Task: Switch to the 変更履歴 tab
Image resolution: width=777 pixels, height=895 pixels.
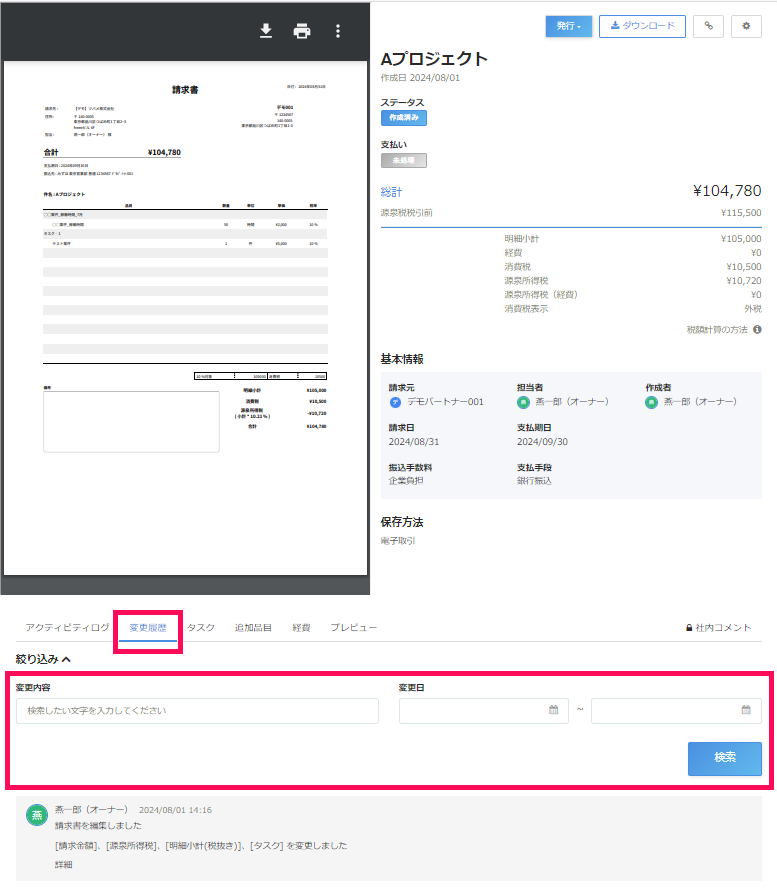Action: (148, 627)
